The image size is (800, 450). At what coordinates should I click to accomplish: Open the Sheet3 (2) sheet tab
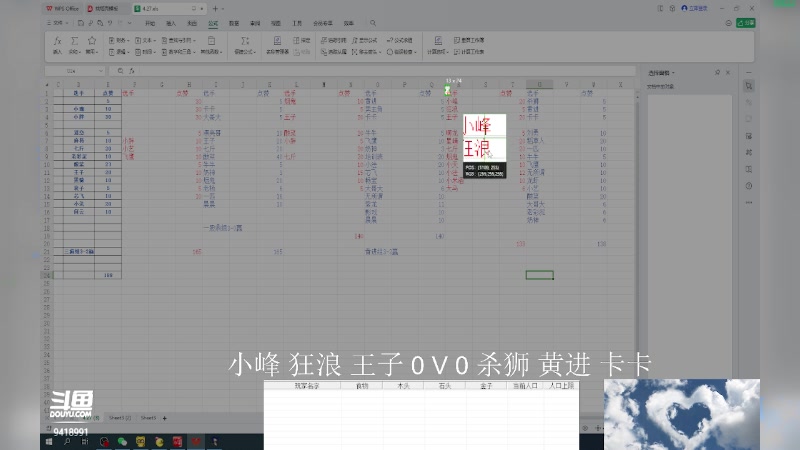pos(120,418)
